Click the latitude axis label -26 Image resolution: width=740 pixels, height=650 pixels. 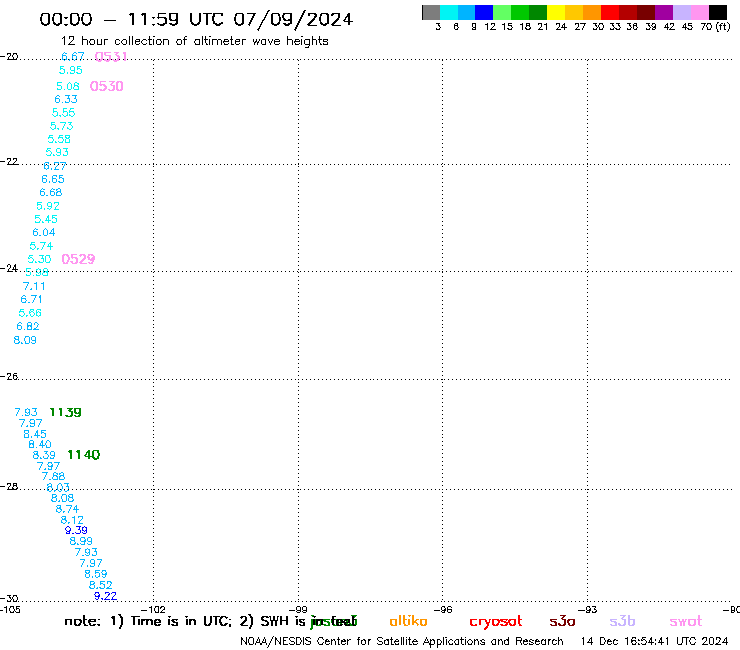9,376
